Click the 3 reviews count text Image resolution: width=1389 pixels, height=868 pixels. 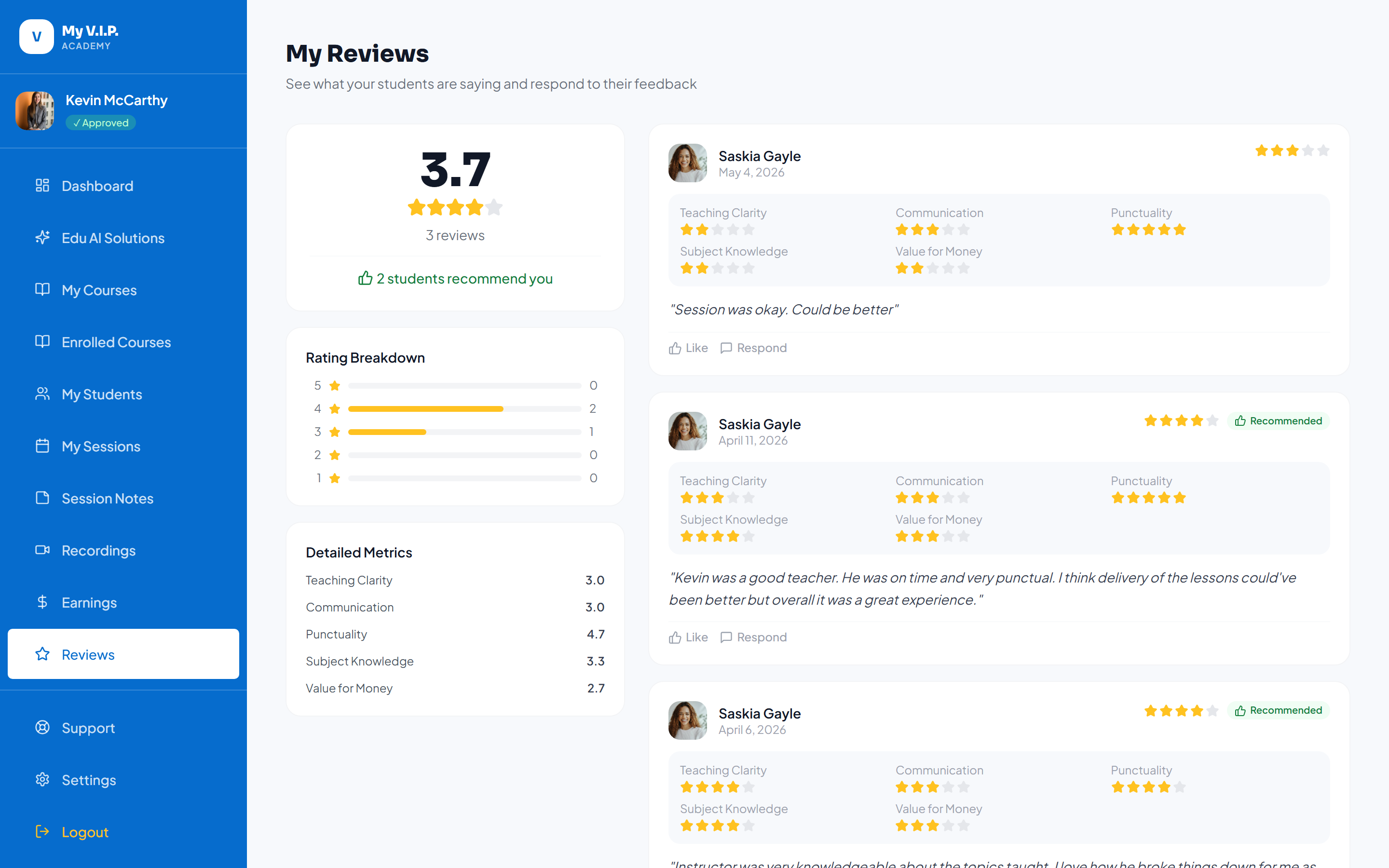(x=455, y=235)
